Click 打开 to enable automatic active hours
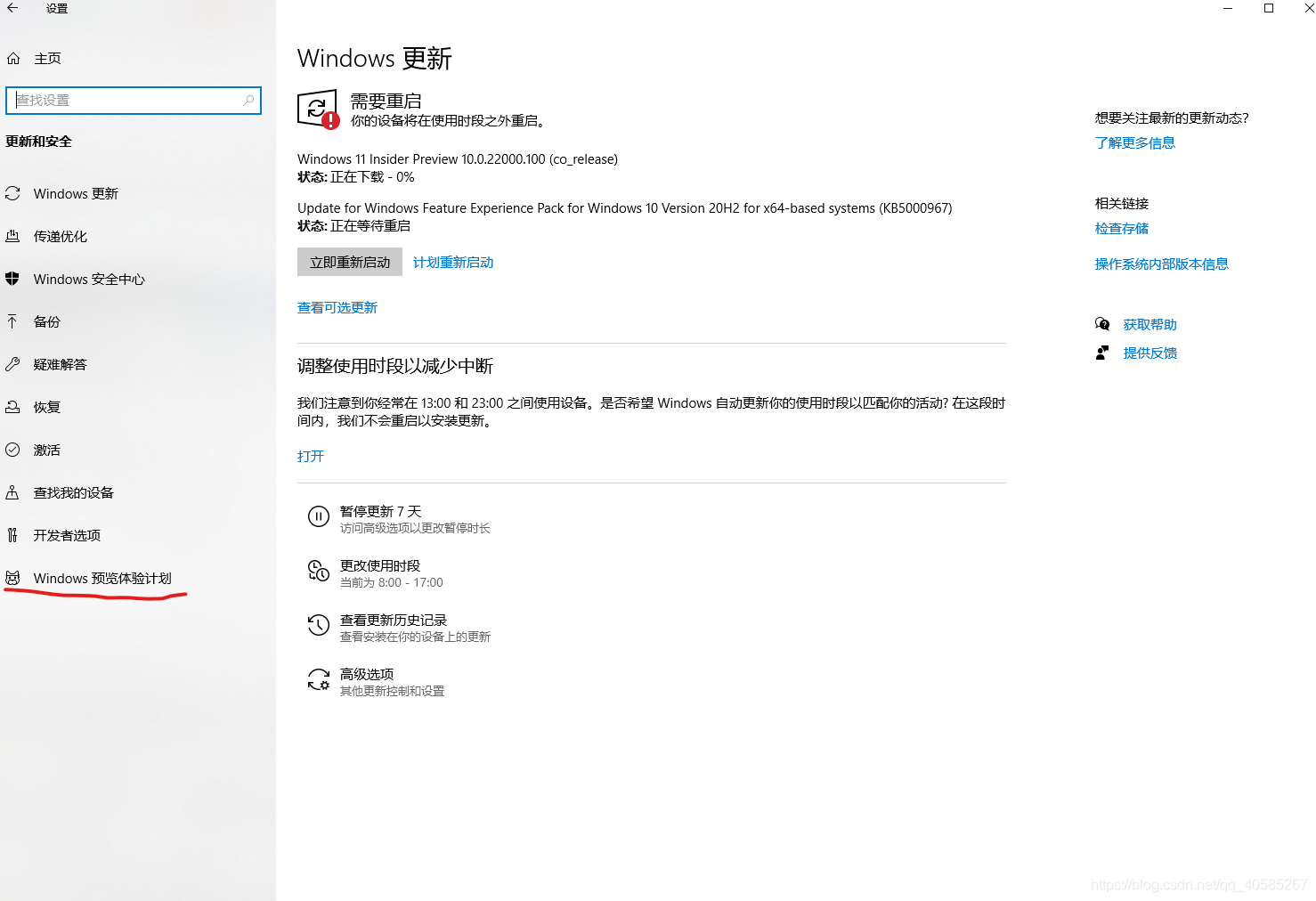 (311, 456)
